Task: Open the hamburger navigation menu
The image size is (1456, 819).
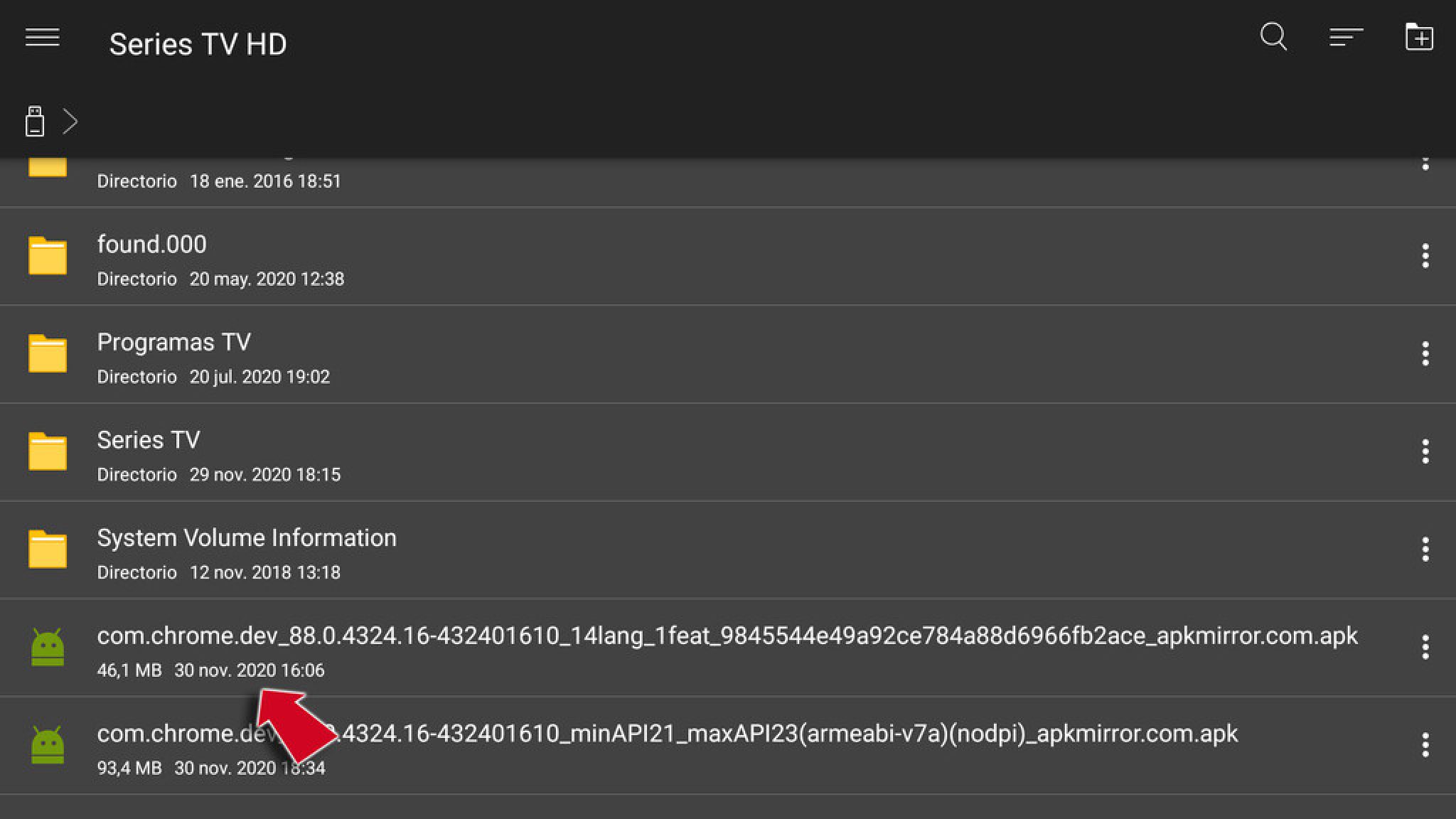Action: [x=42, y=38]
